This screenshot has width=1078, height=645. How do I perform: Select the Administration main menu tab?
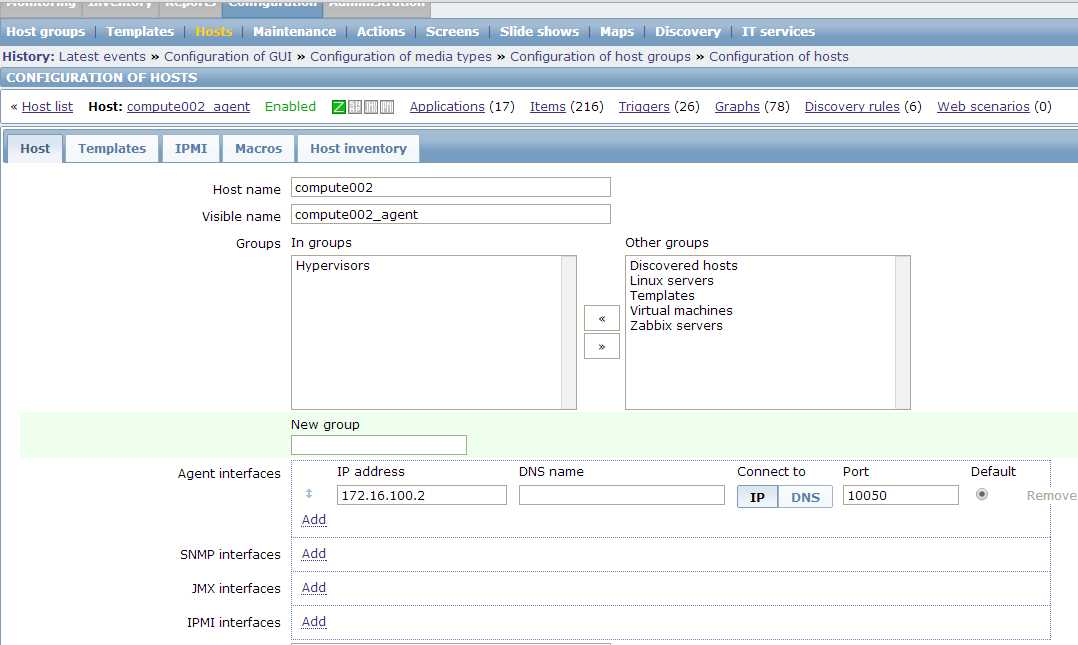click(x=377, y=6)
